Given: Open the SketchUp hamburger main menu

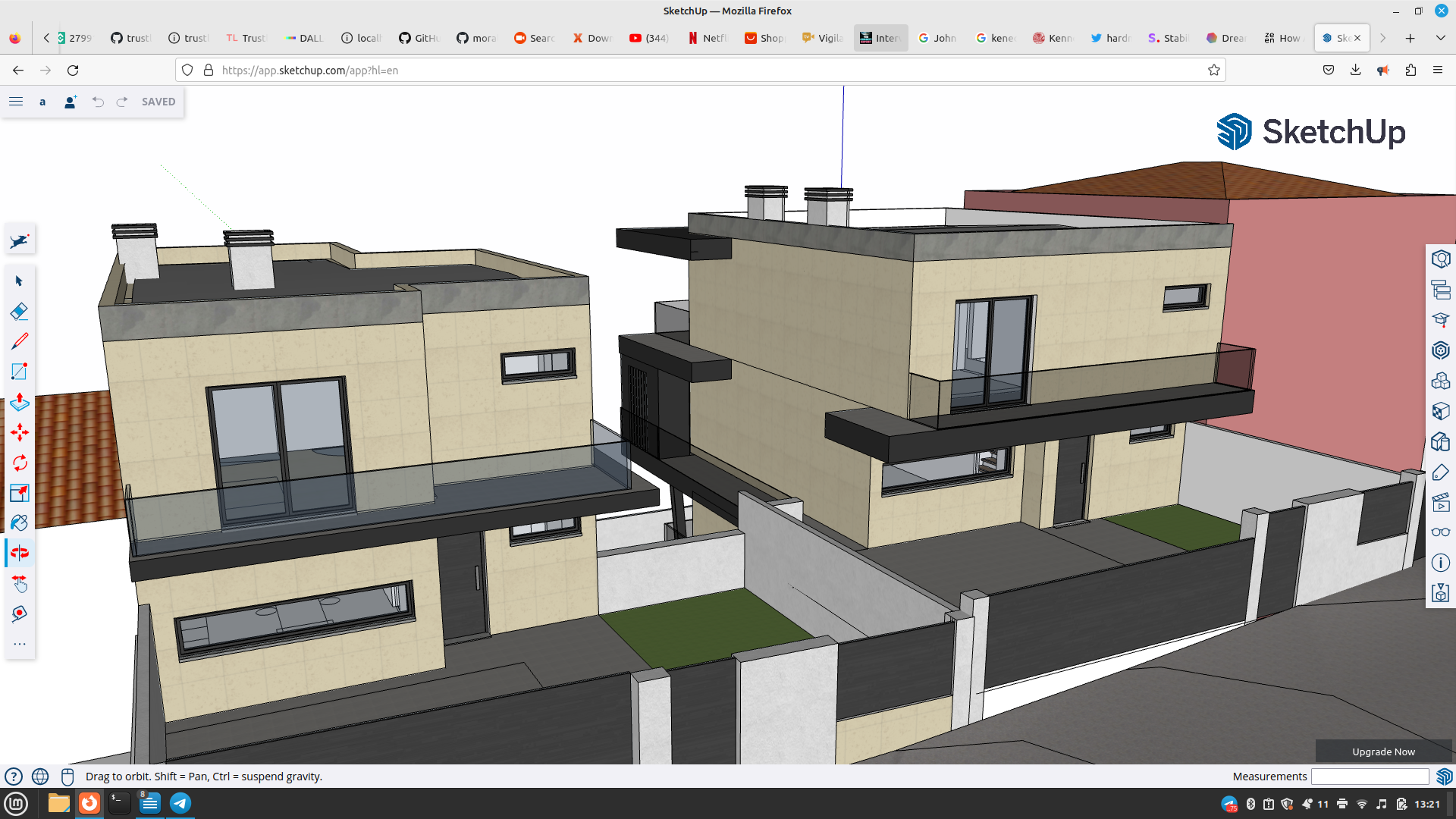Looking at the screenshot, I should pyautogui.click(x=16, y=102).
